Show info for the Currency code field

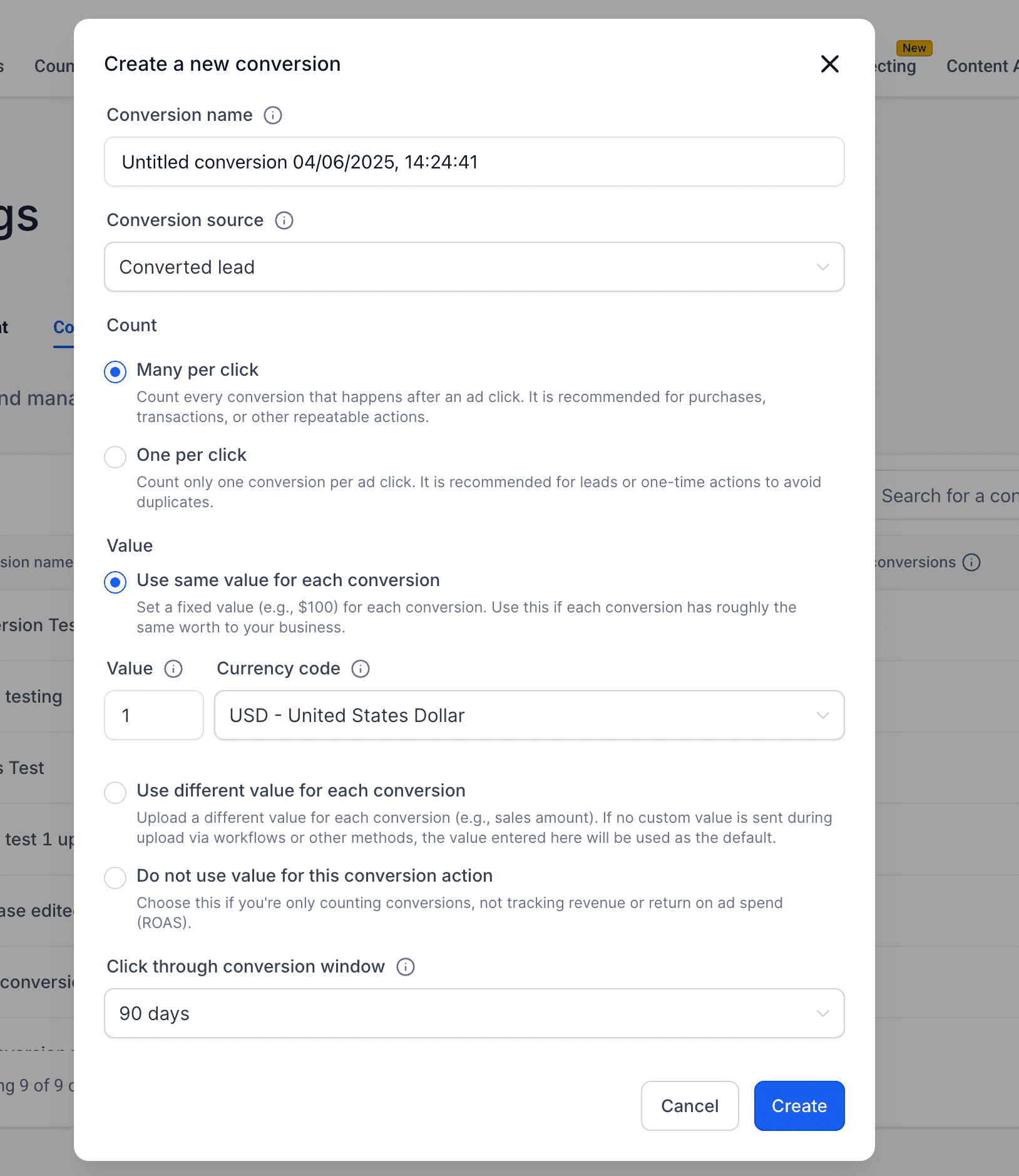(361, 669)
